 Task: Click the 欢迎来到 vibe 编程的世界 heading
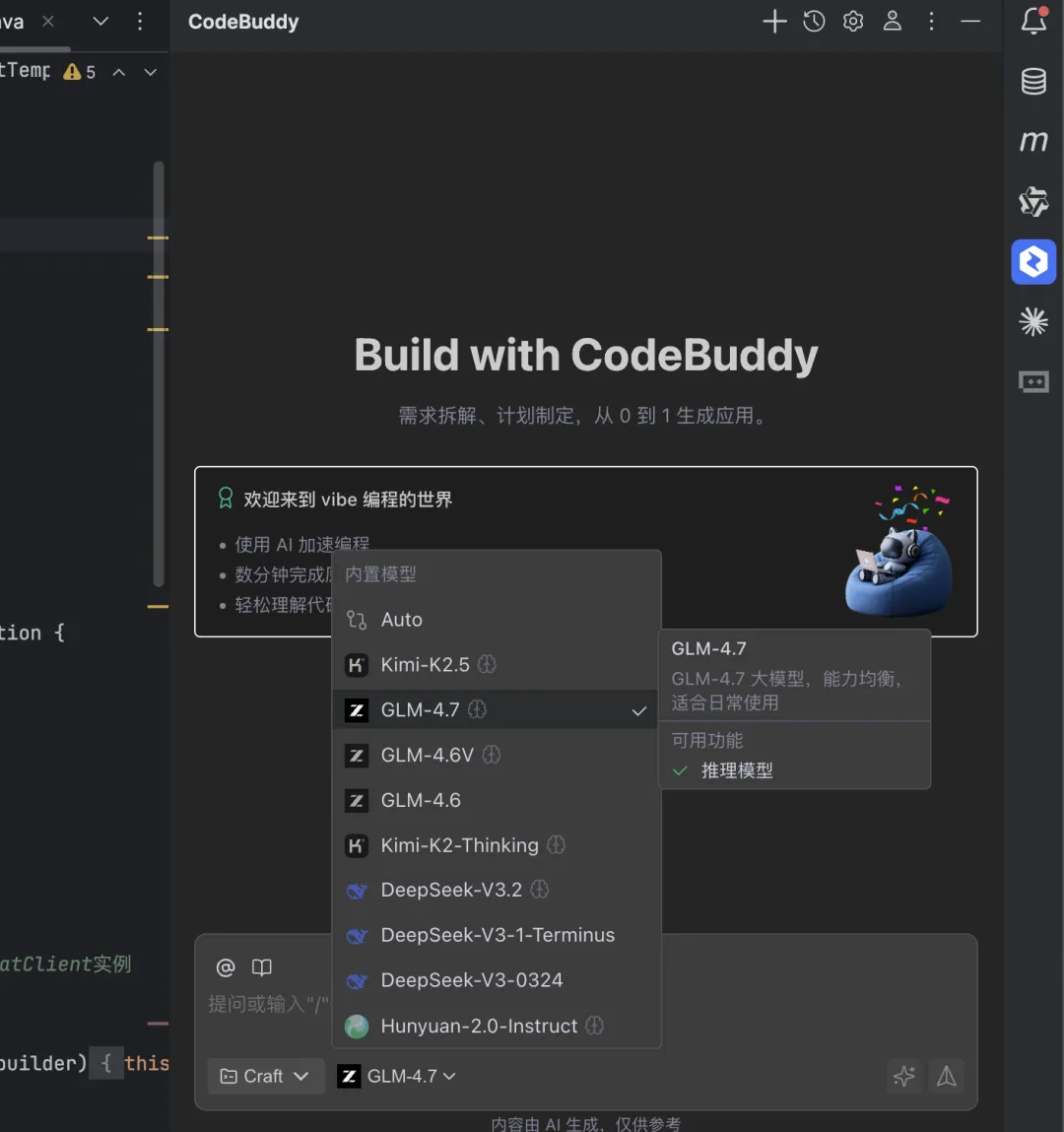[348, 499]
